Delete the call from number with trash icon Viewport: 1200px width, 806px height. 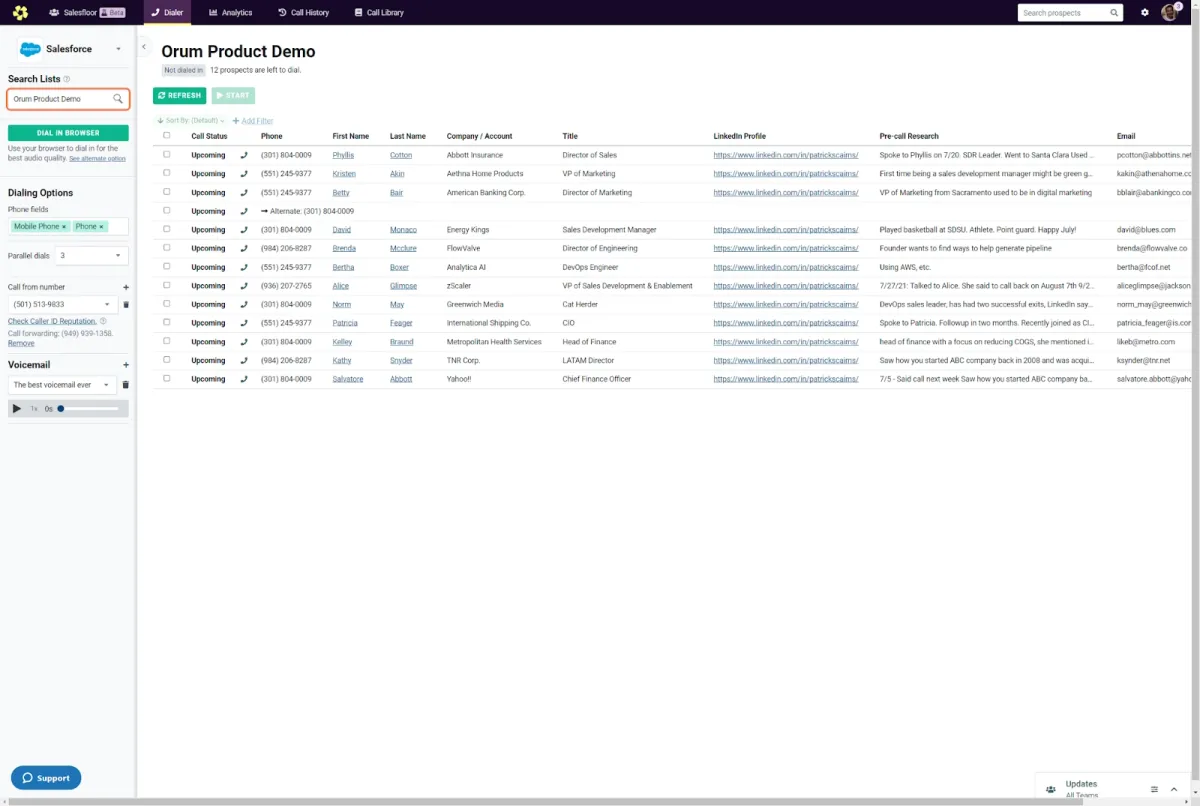[126, 304]
